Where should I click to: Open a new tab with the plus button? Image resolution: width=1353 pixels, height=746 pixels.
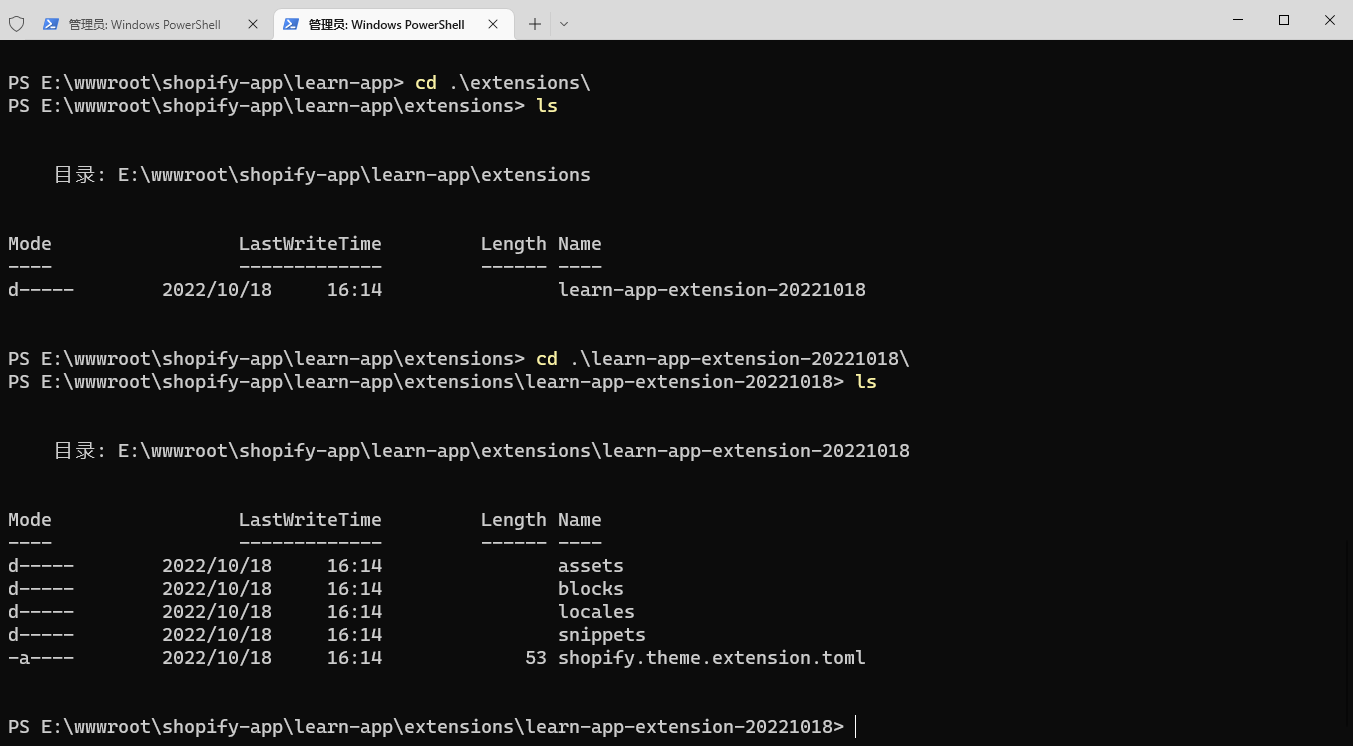(x=535, y=24)
